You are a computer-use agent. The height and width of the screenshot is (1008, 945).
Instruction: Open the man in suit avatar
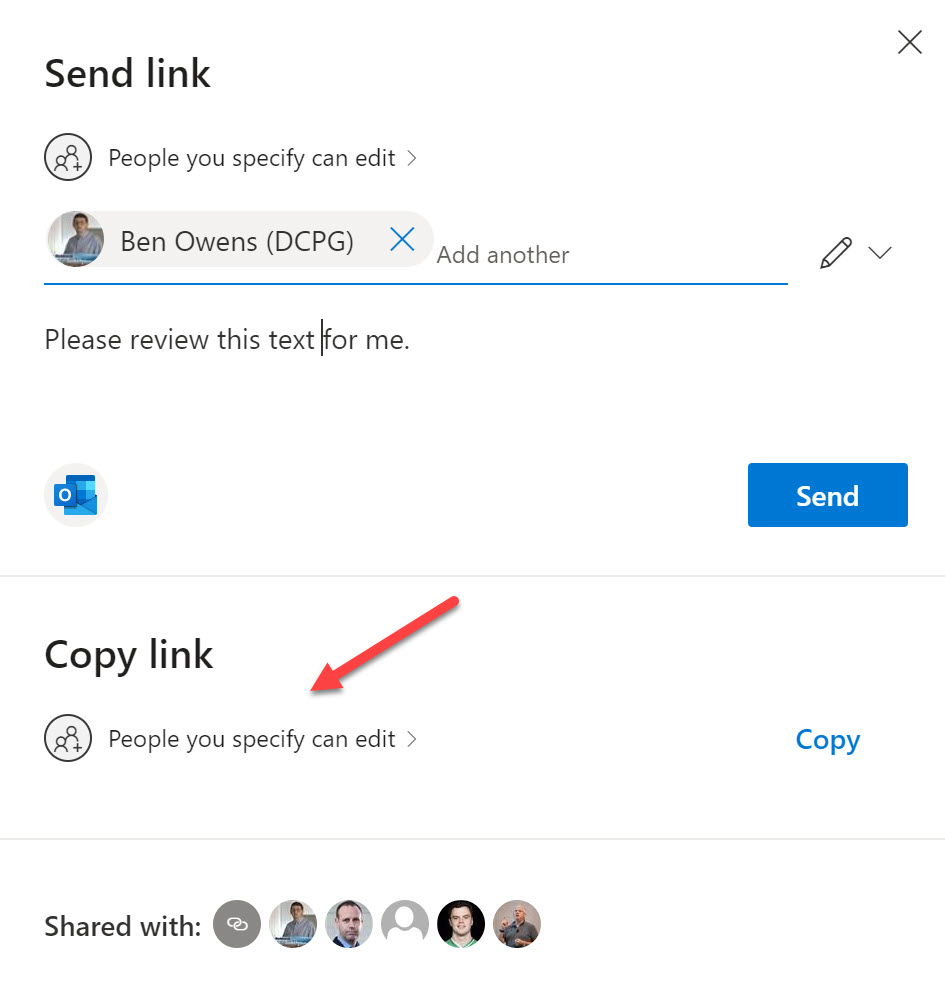(349, 924)
